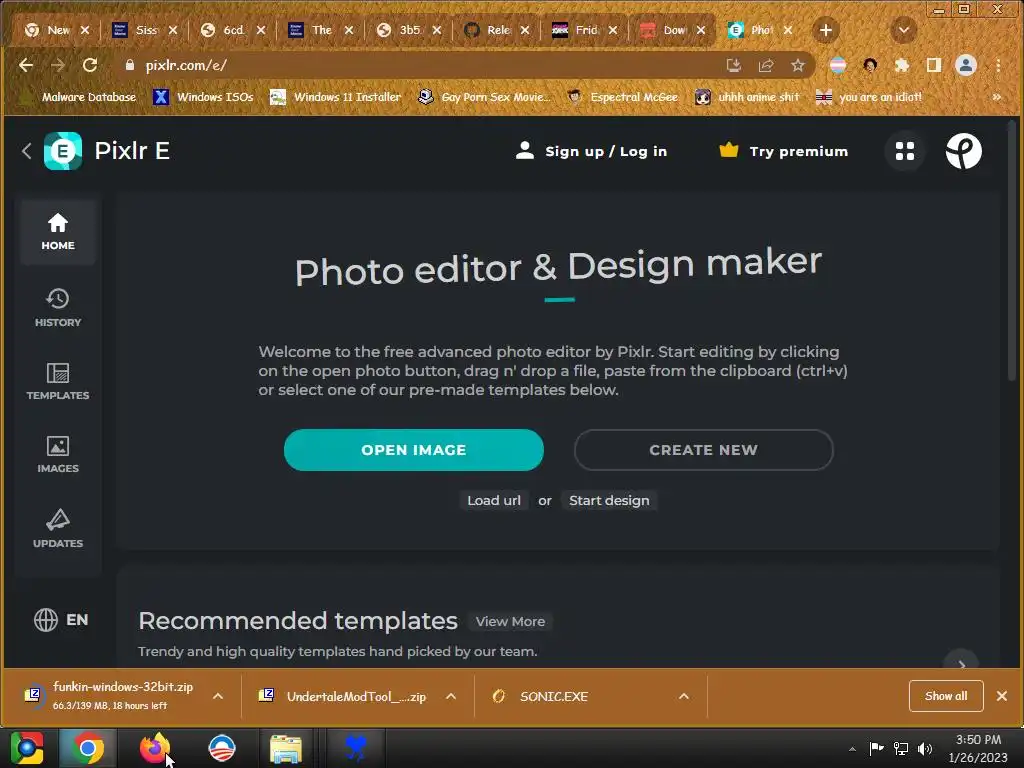1024x768 pixels.
Task: Open the you are an idiot! bookmark
Action: (869, 97)
